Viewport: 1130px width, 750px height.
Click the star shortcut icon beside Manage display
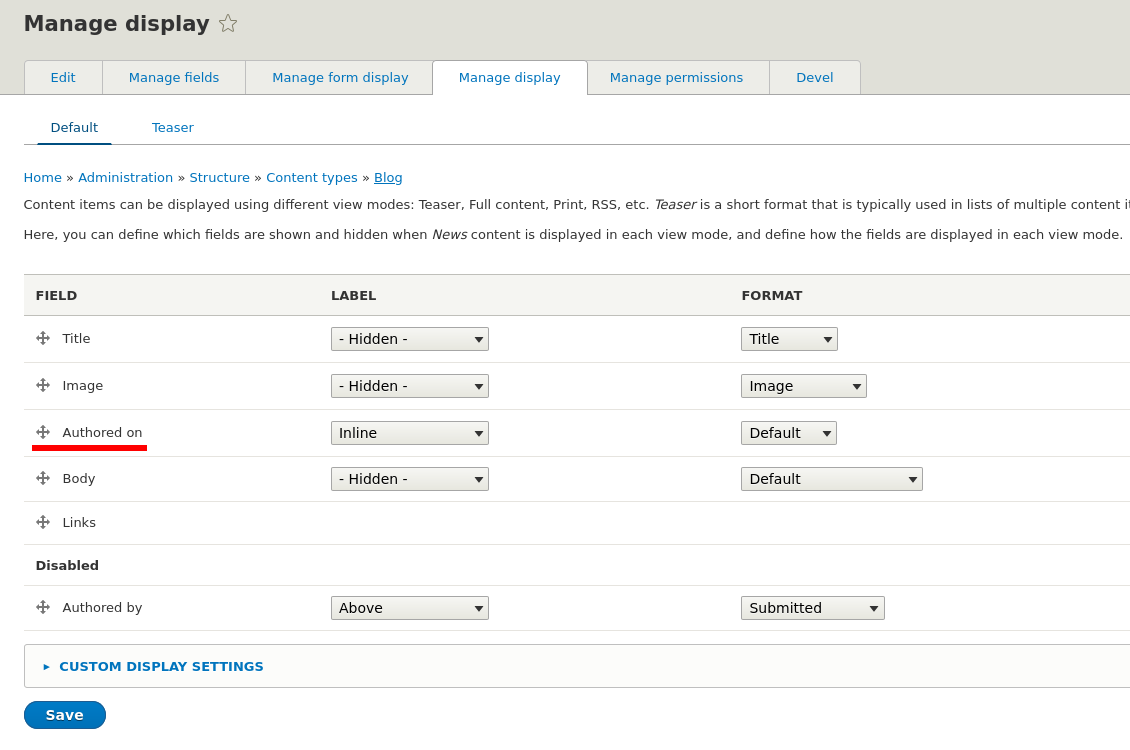228,24
